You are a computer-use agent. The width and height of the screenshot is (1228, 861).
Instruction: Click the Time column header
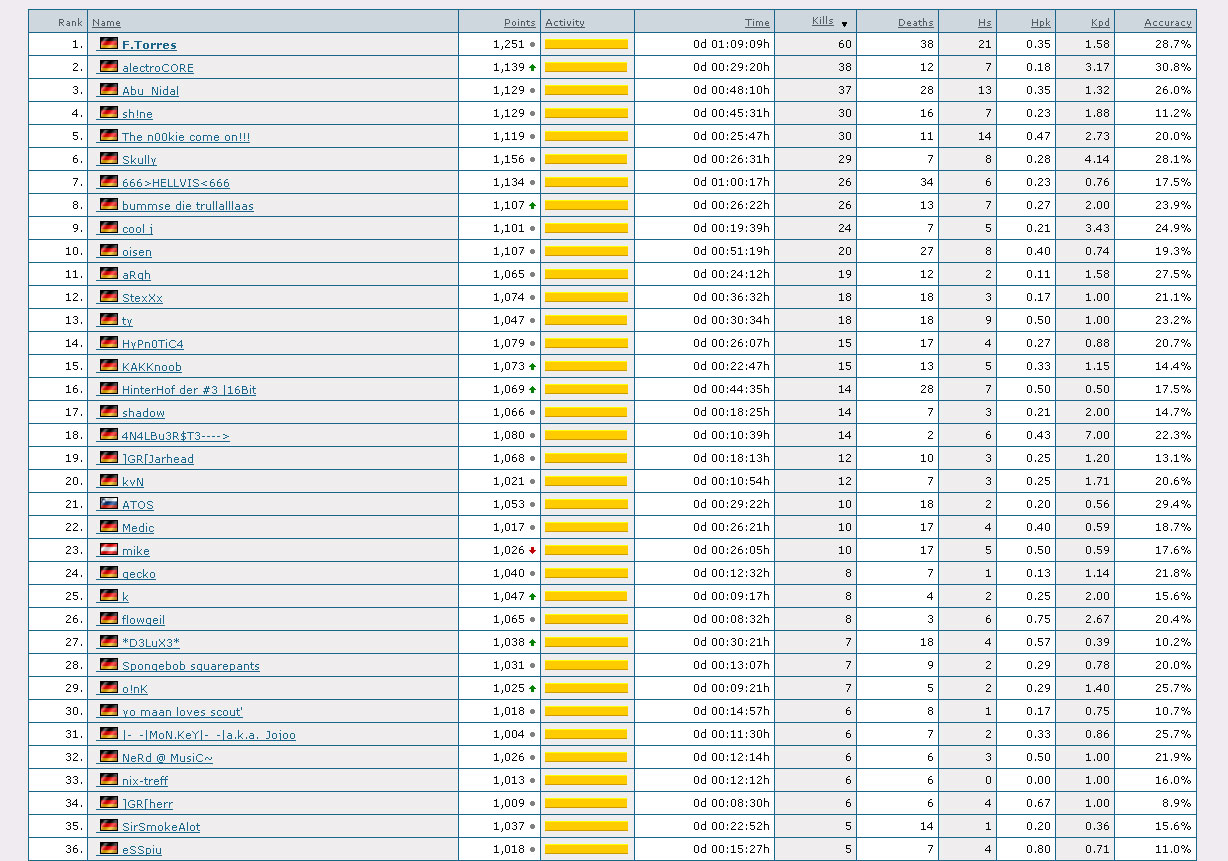click(757, 22)
